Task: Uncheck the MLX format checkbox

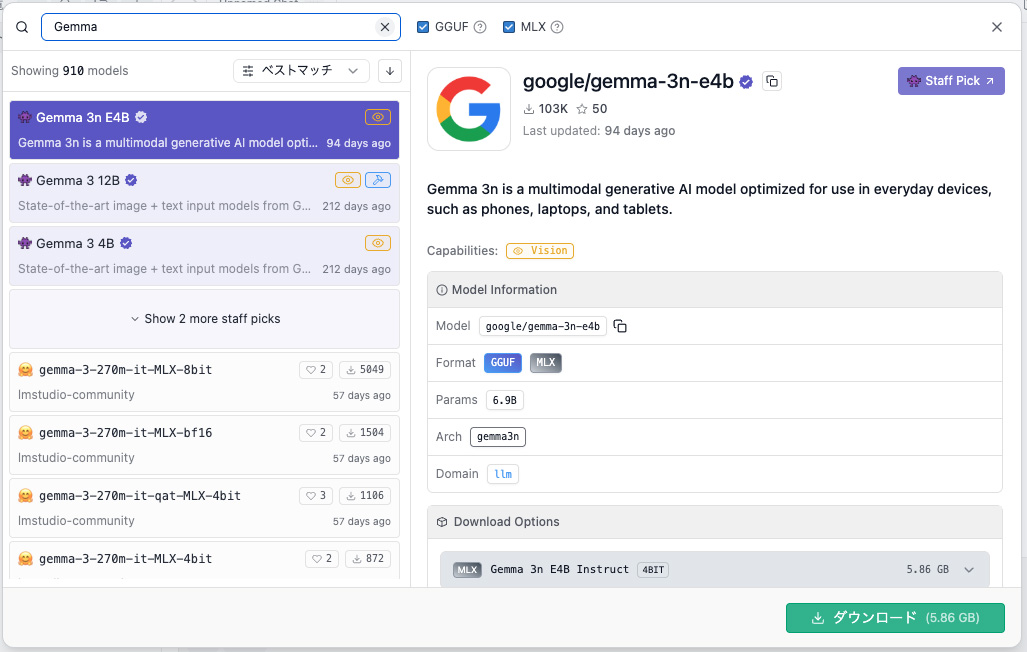Action: tap(509, 27)
